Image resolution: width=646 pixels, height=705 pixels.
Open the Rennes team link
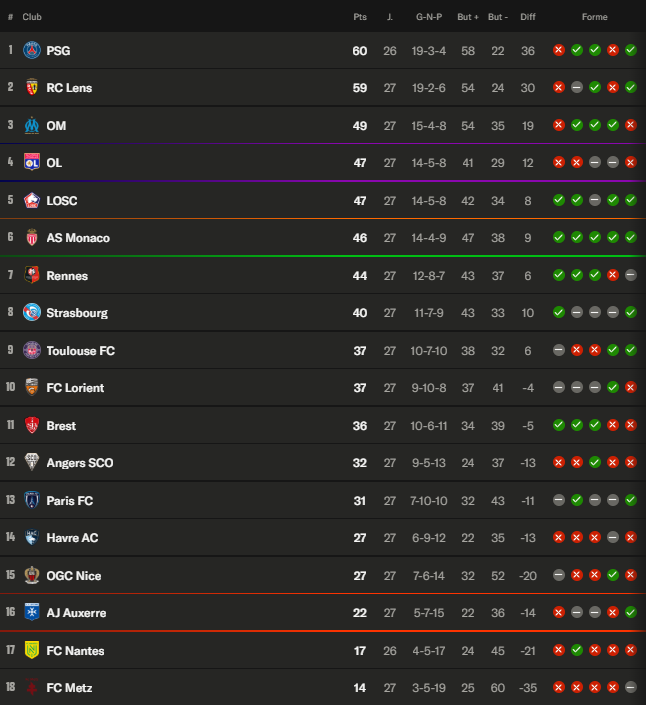(x=67, y=276)
